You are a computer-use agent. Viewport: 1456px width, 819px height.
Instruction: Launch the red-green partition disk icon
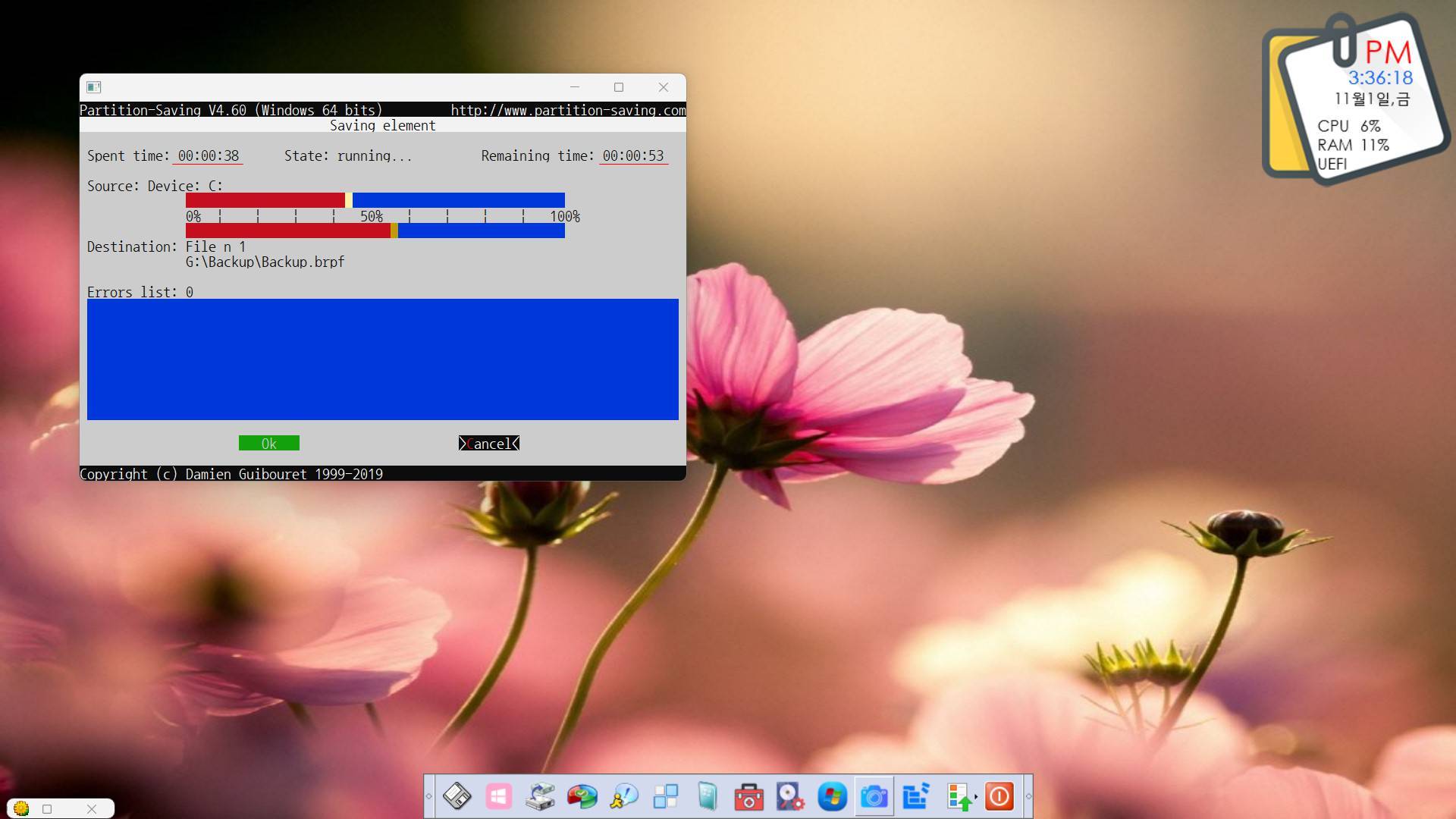coord(582,796)
